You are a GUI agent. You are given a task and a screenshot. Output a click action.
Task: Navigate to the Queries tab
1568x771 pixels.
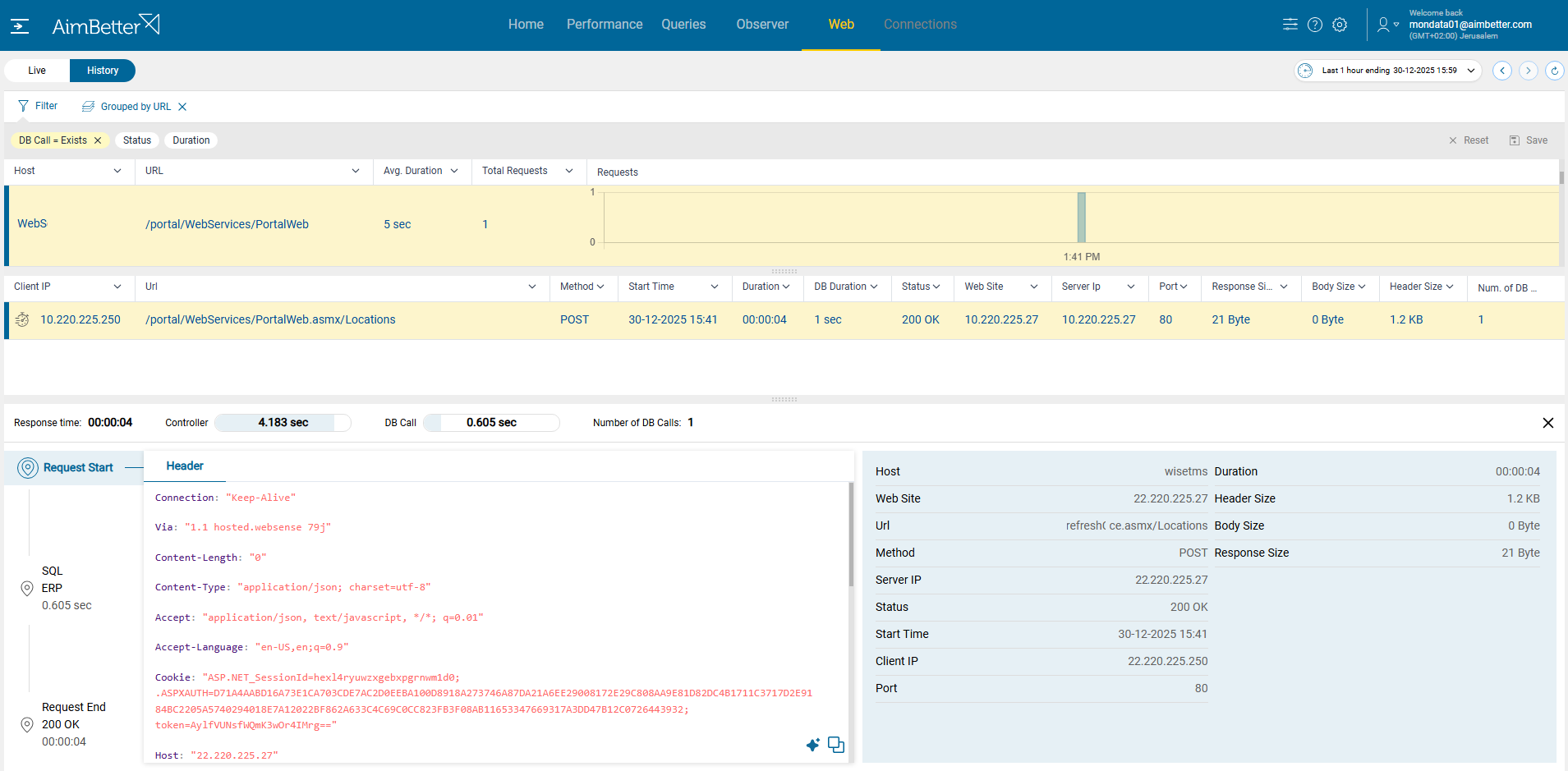coord(683,25)
